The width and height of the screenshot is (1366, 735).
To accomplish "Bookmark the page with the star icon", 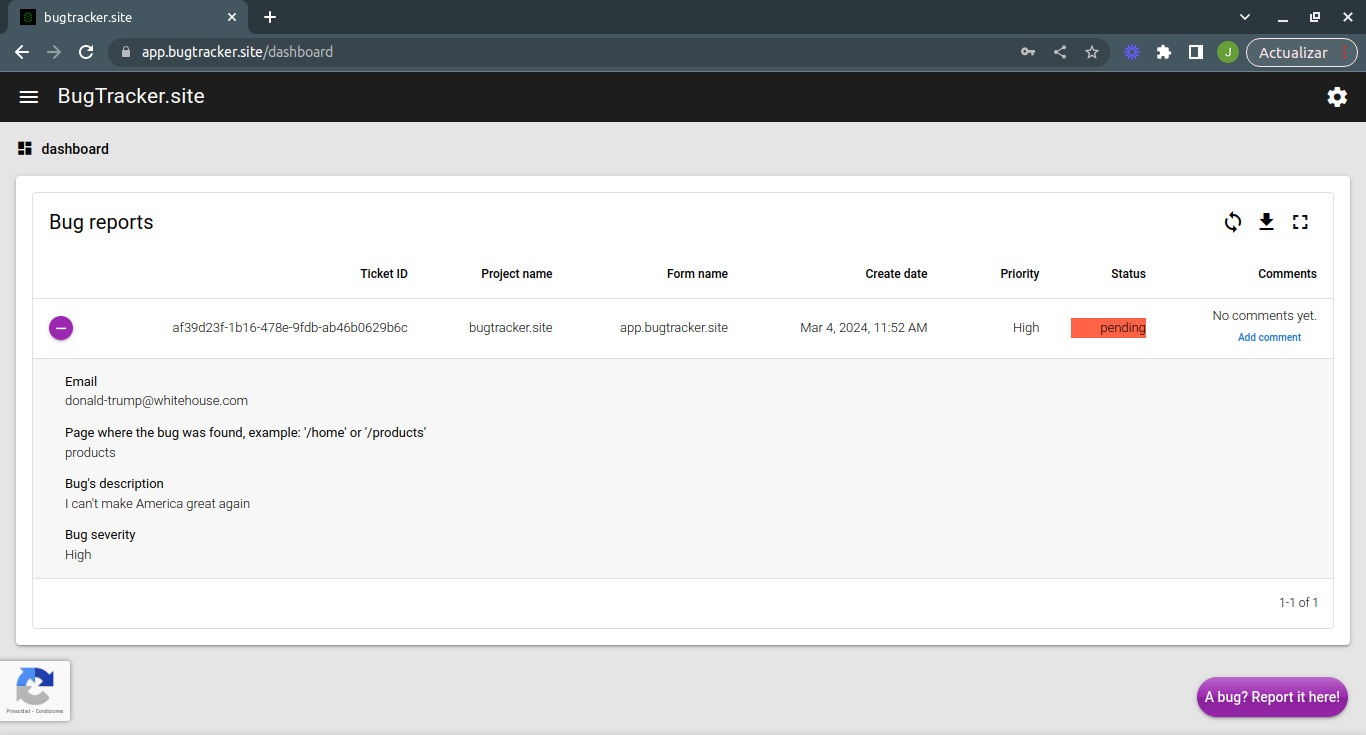I will click(x=1092, y=52).
